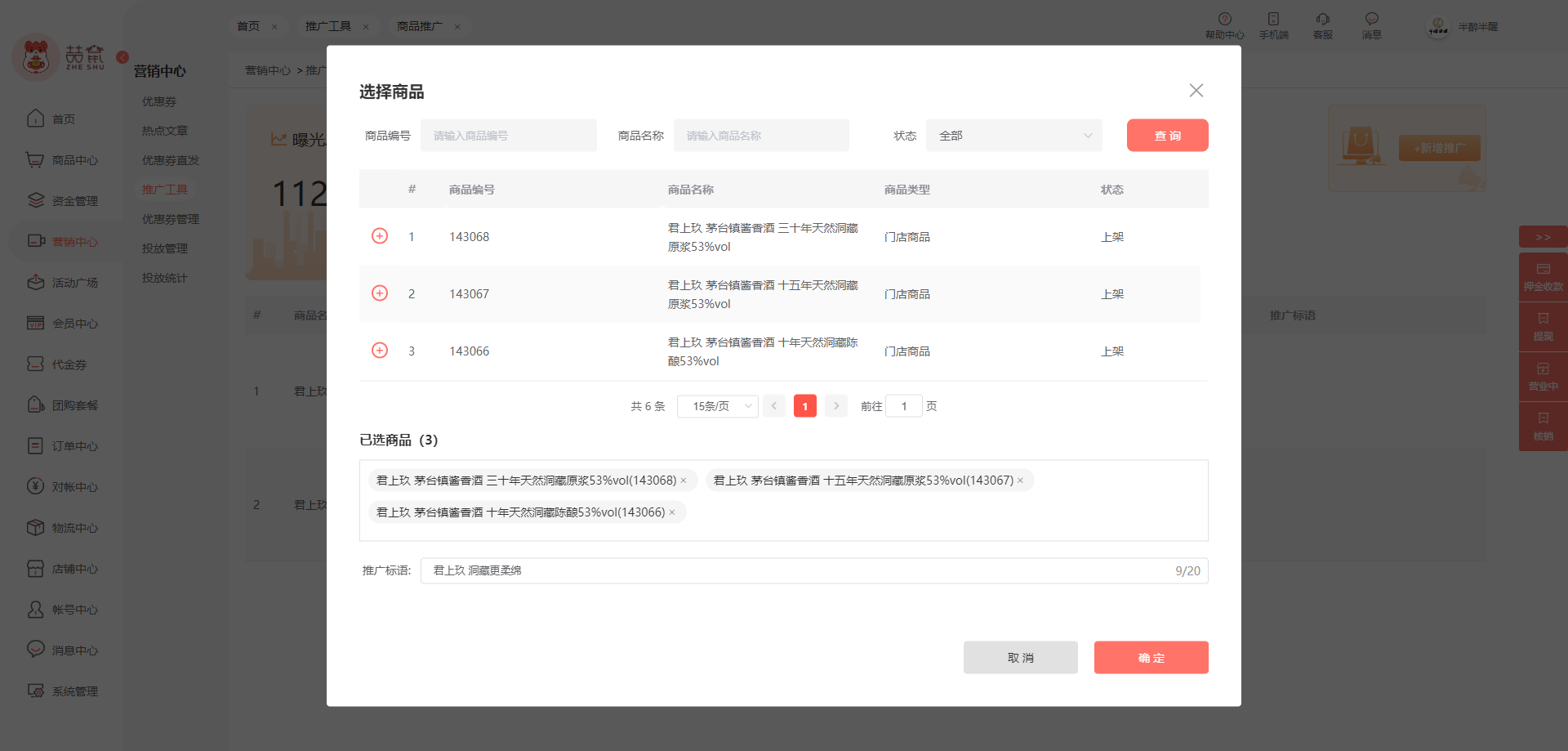Open 店铺中心 in left sidebar
The height and width of the screenshot is (751, 1568).
(62, 569)
